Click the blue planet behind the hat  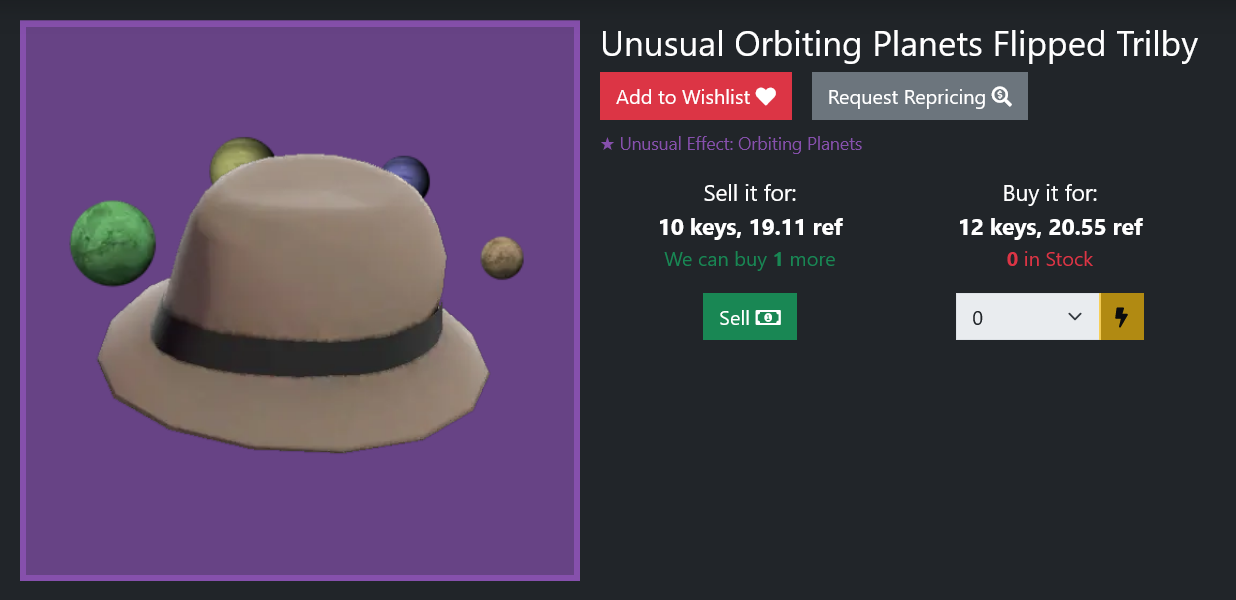pos(408,174)
